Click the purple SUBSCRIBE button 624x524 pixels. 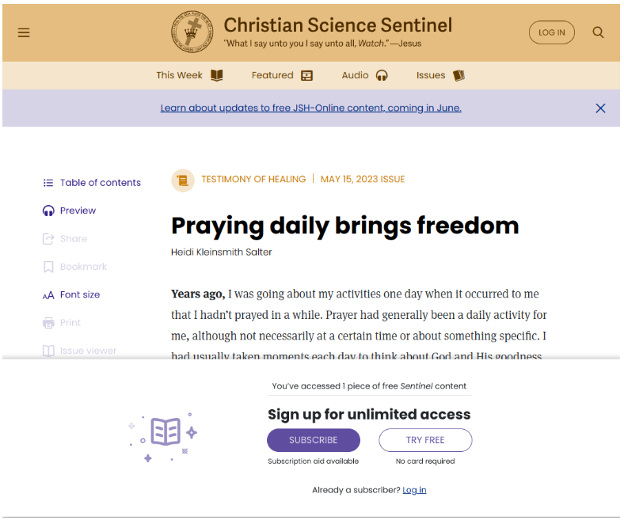[x=314, y=440]
